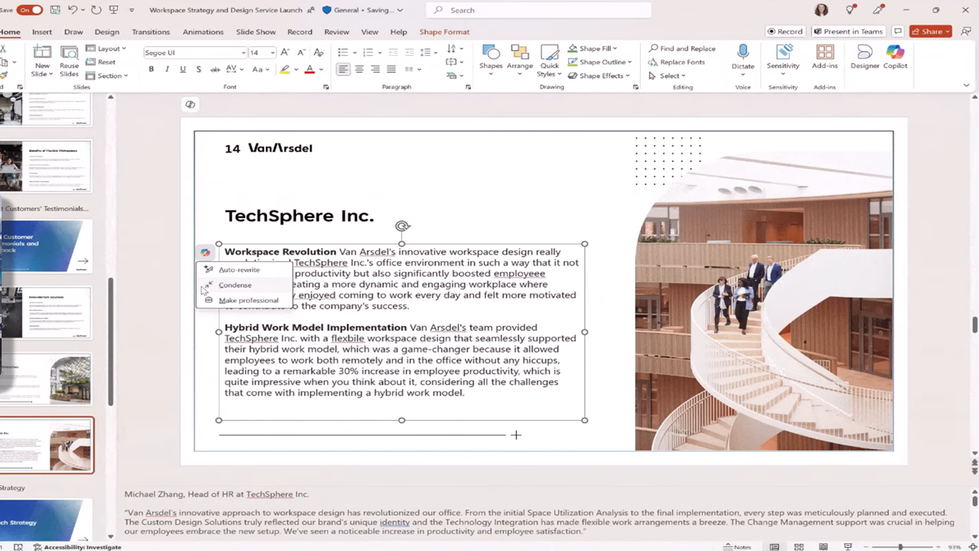The image size is (979, 551).
Task: Click Find and Replace
Action: click(x=682, y=48)
